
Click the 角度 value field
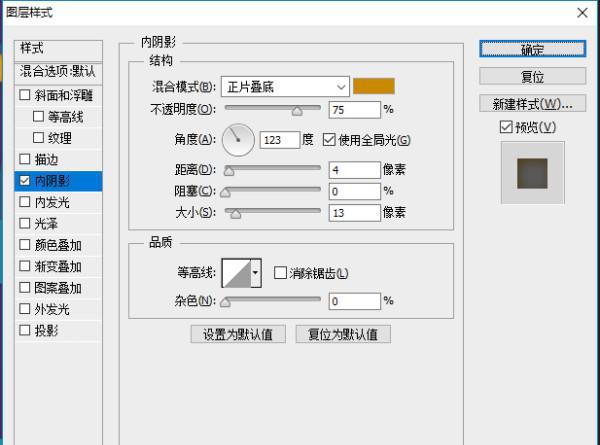tap(280, 140)
